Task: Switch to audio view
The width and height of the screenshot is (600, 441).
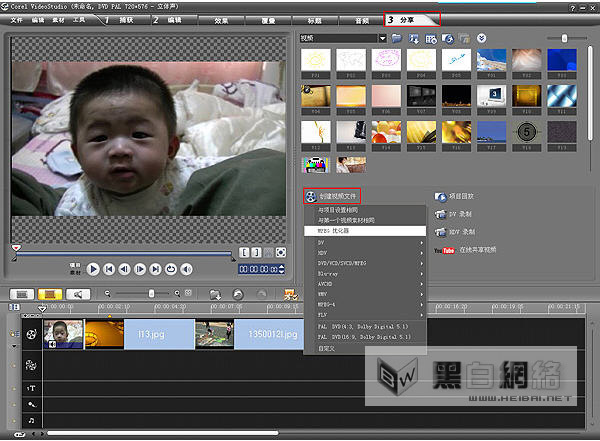Action: (78, 294)
